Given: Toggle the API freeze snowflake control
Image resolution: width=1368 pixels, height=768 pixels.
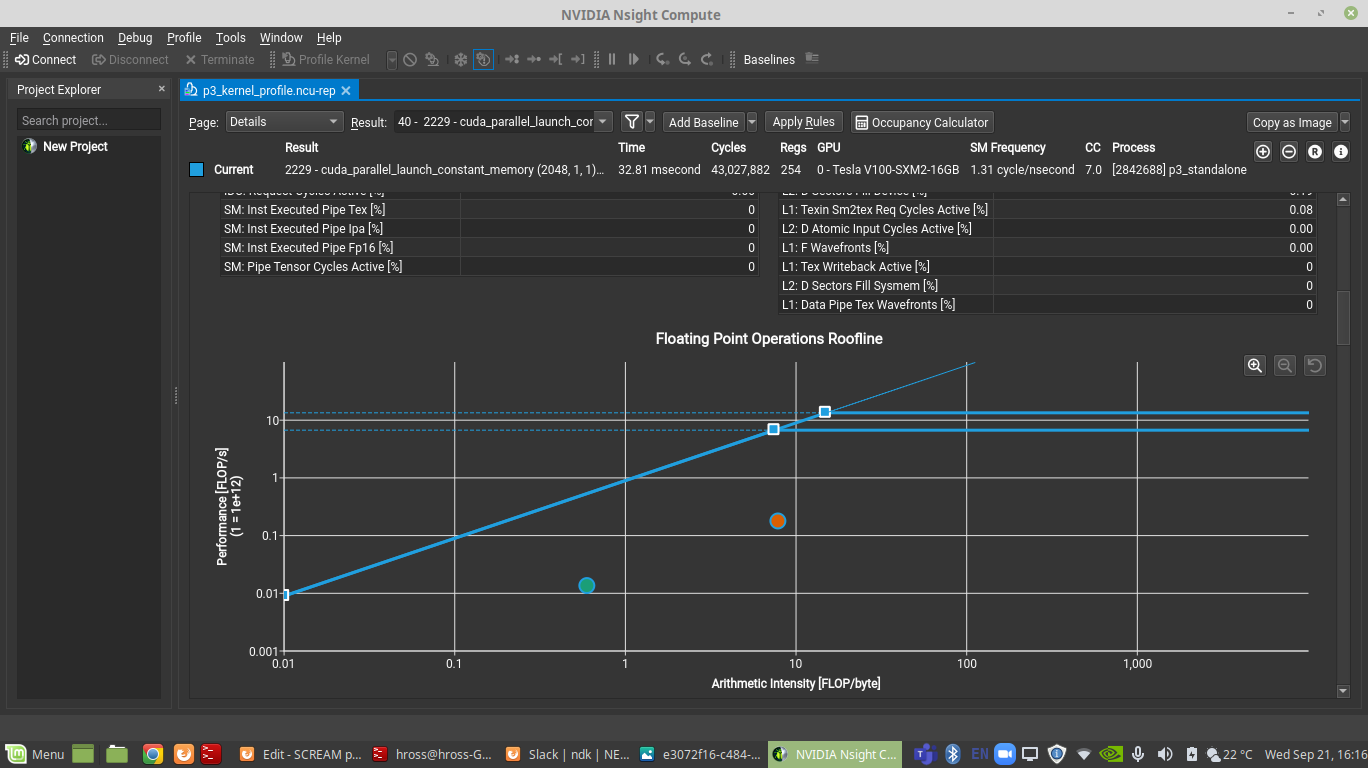Looking at the screenshot, I should 459,59.
